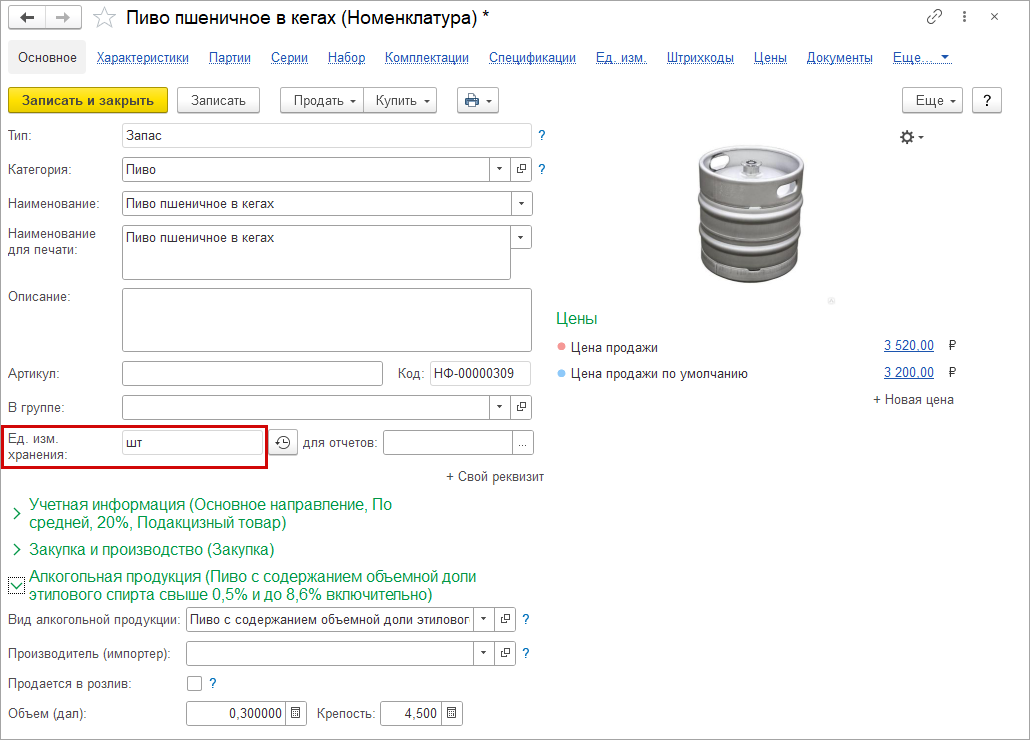This screenshot has width=1030, height=740.
Task: Open the Производитель (импортер) item card
Action: click(505, 653)
